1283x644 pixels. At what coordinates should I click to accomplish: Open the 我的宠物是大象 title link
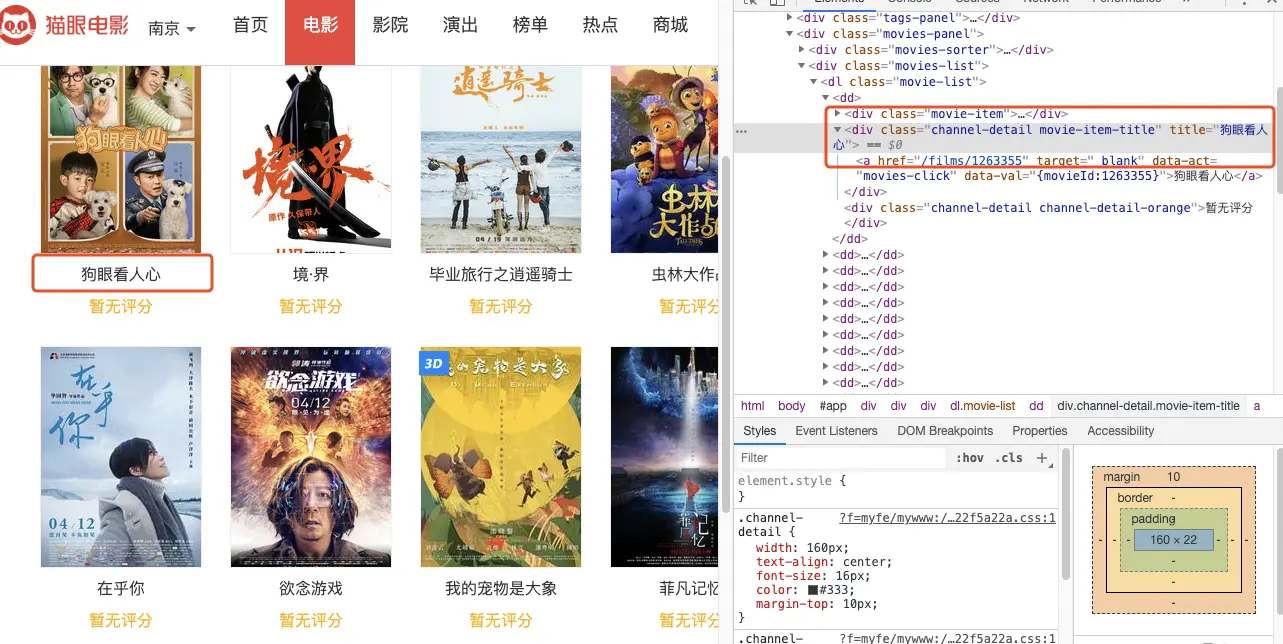pos(501,588)
